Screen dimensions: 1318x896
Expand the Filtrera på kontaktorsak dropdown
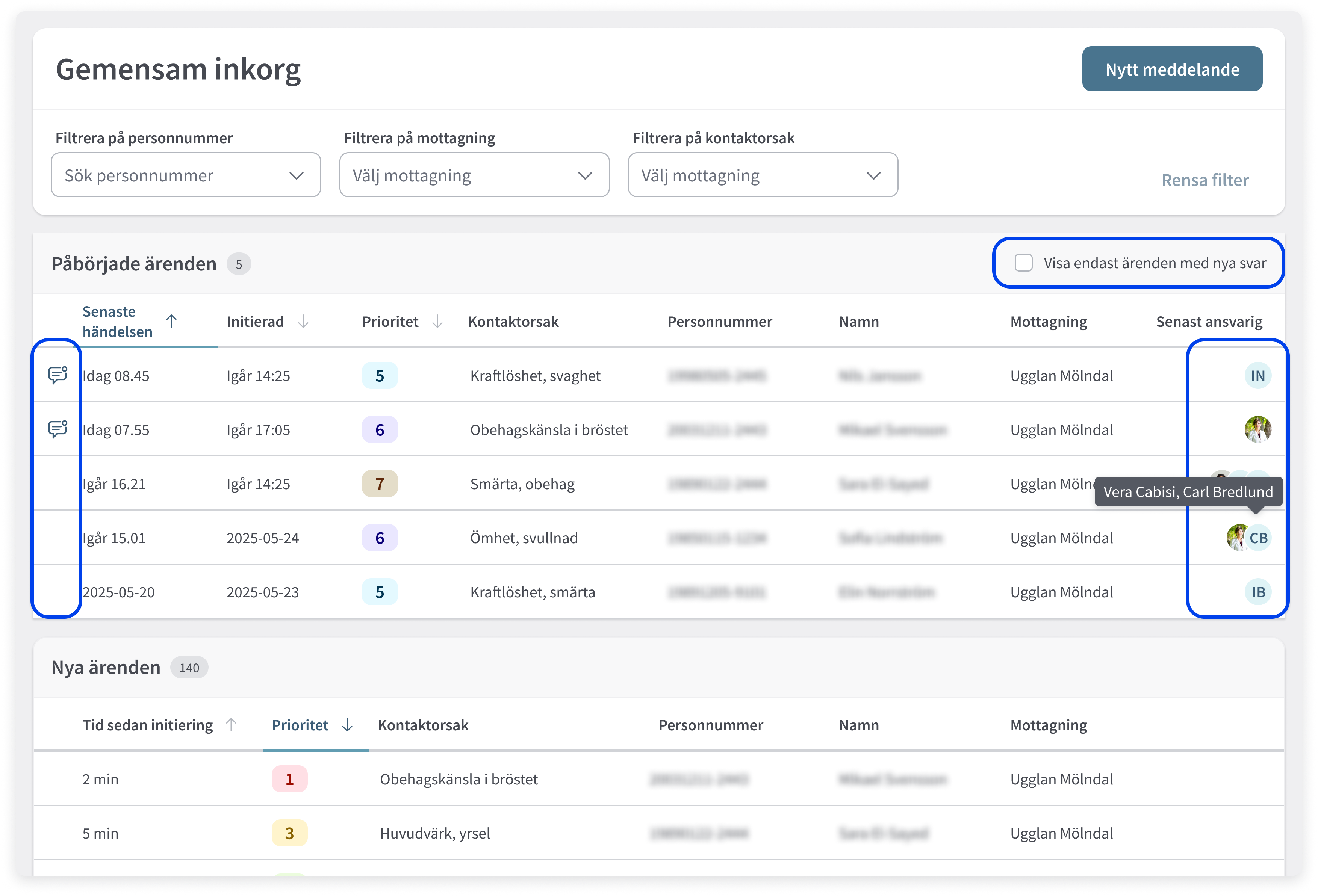762,175
